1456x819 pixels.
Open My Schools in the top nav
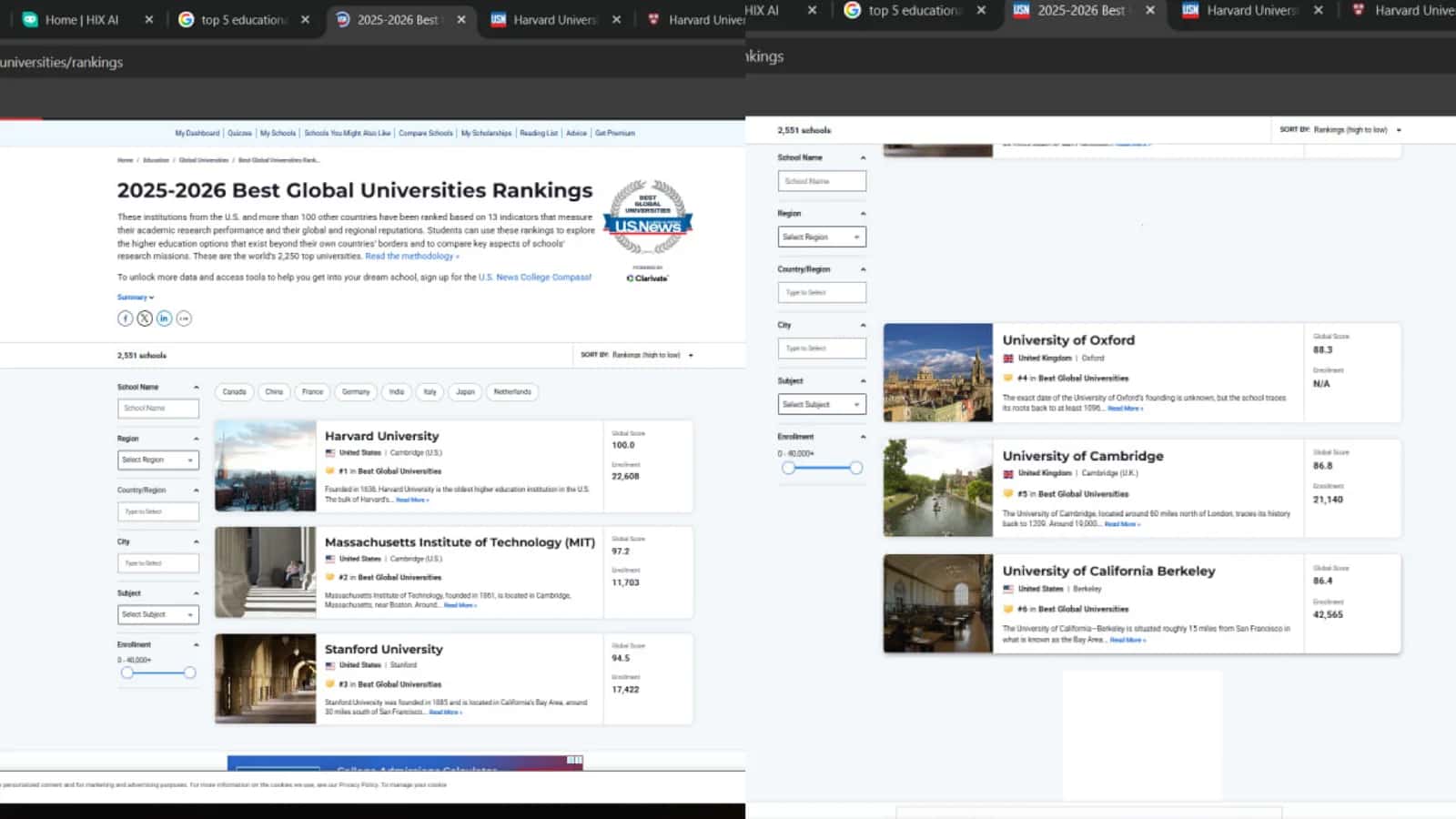(278, 133)
